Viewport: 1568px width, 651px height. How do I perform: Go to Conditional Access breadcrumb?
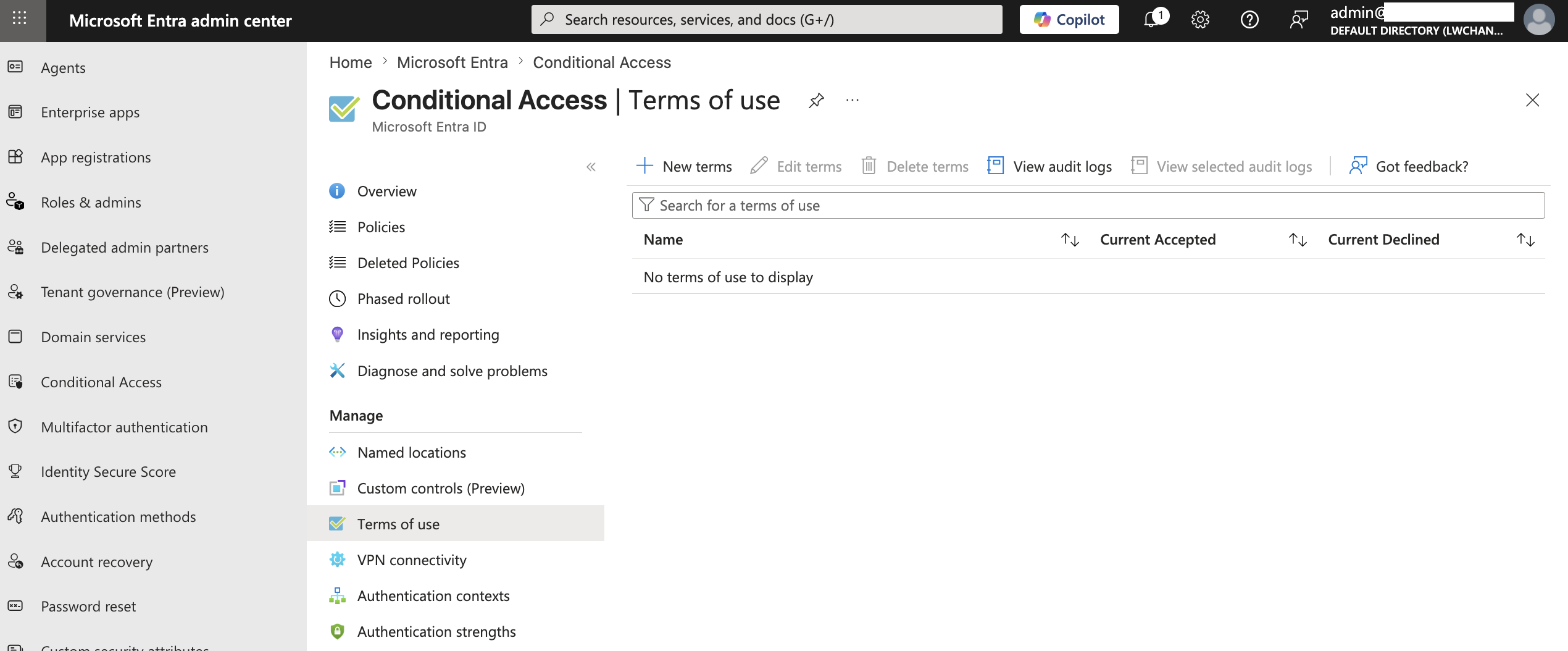point(602,62)
